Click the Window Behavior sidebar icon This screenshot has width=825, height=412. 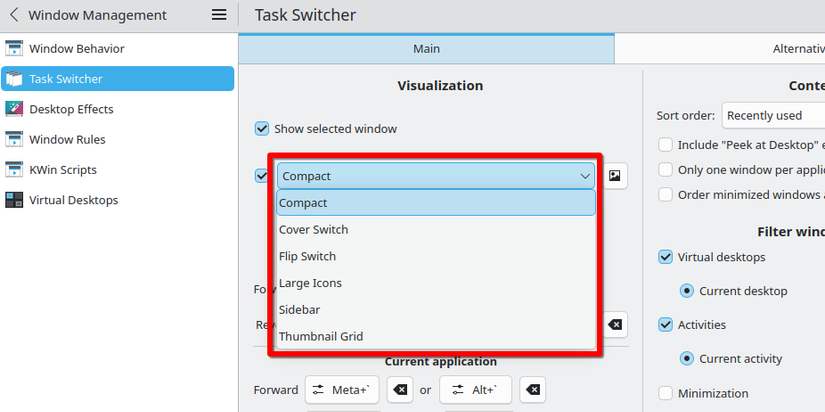coord(14,48)
